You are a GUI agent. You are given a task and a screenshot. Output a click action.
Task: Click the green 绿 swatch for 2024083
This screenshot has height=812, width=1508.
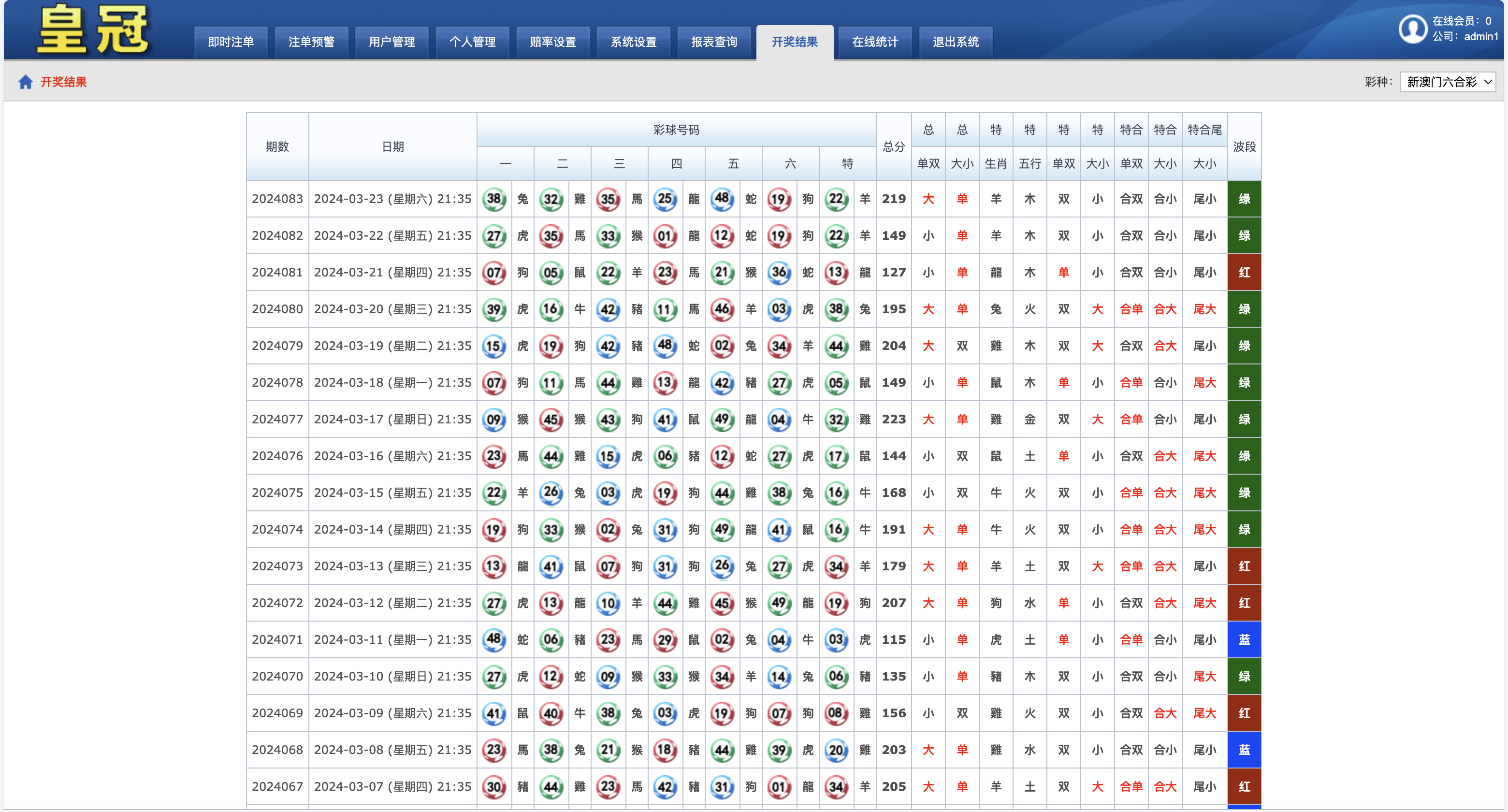[x=1244, y=199]
